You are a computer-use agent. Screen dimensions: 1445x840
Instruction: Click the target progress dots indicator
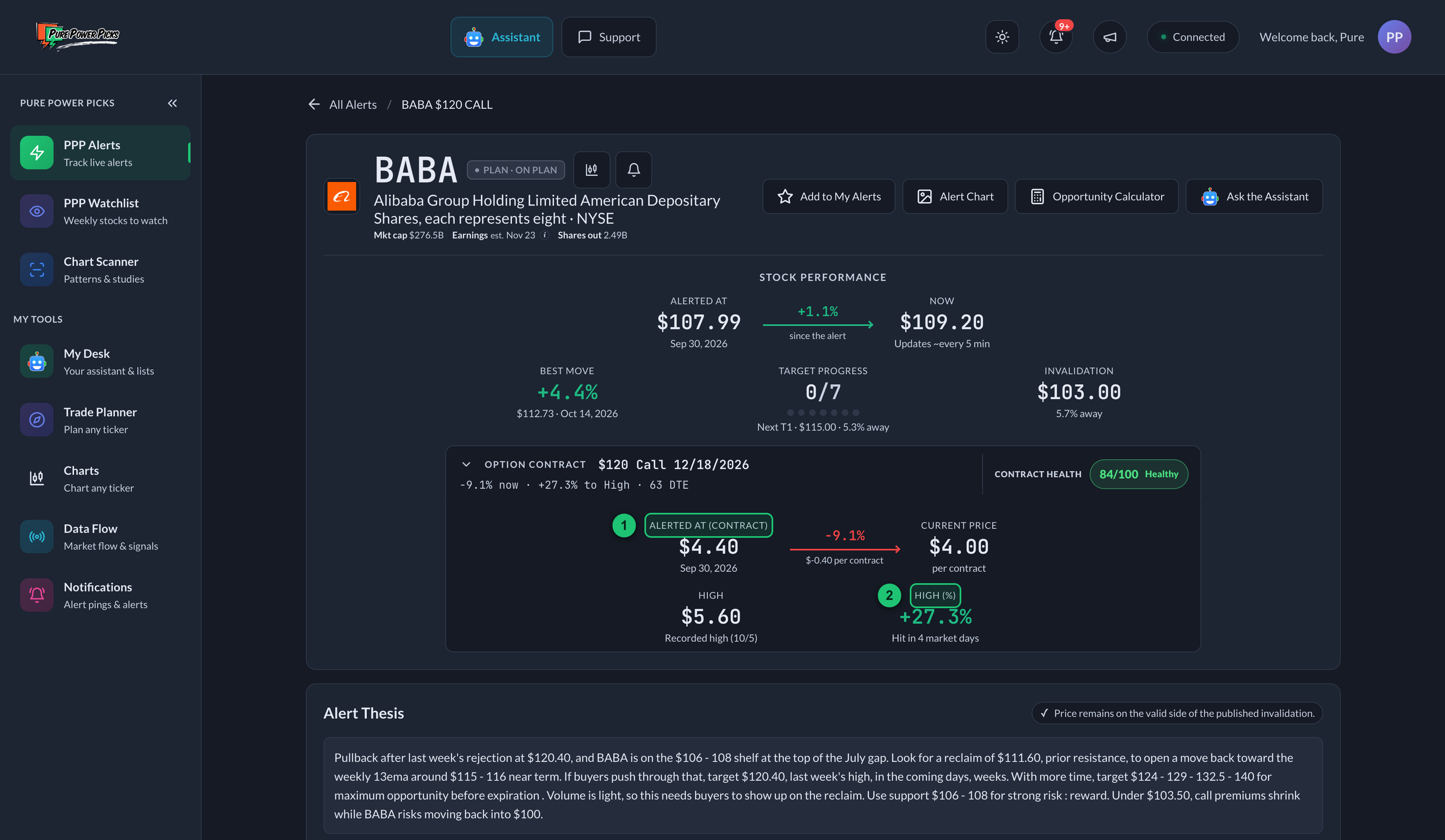(x=823, y=412)
